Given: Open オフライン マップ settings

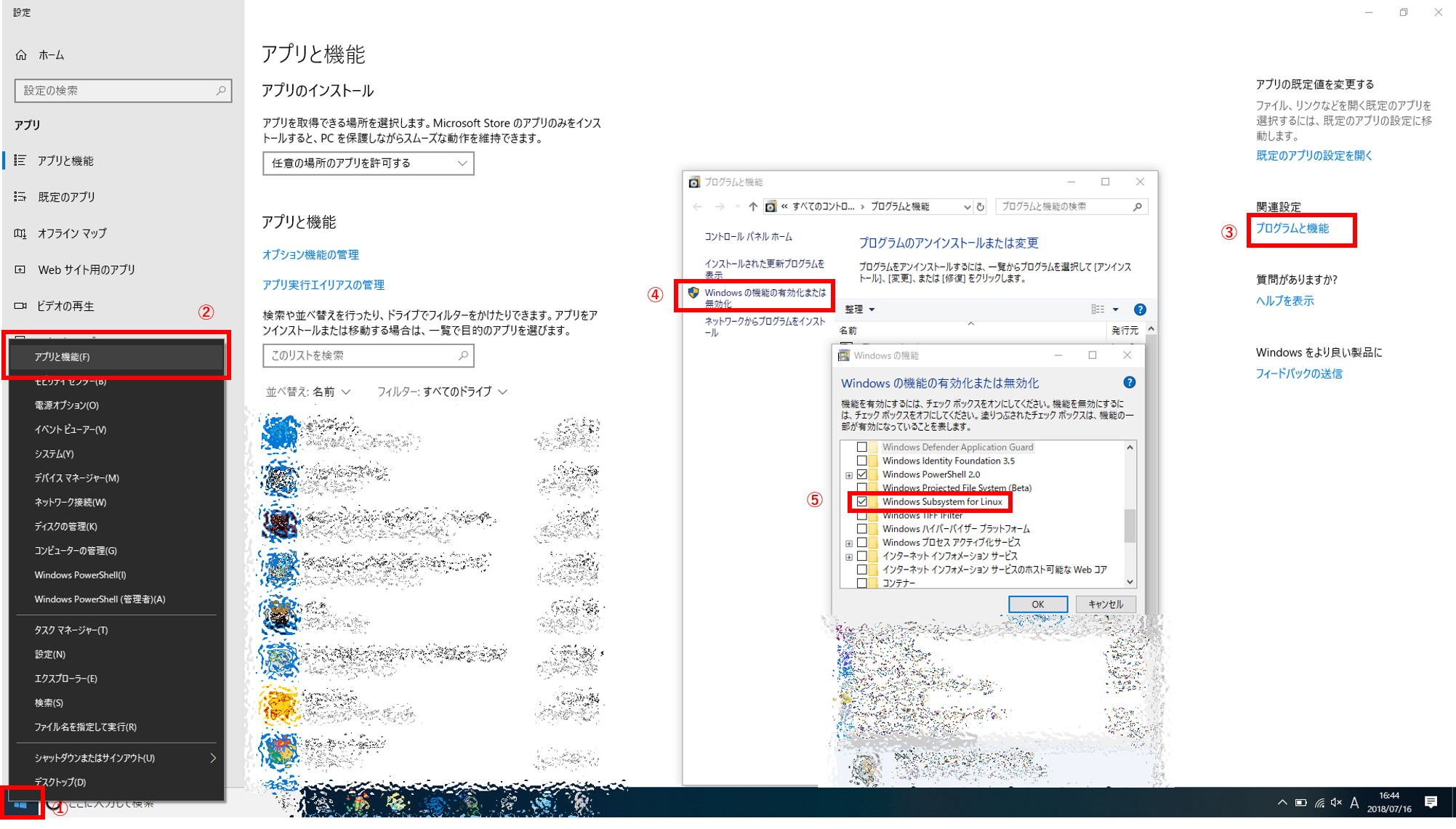Looking at the screenshot, I should click(72, 232).
